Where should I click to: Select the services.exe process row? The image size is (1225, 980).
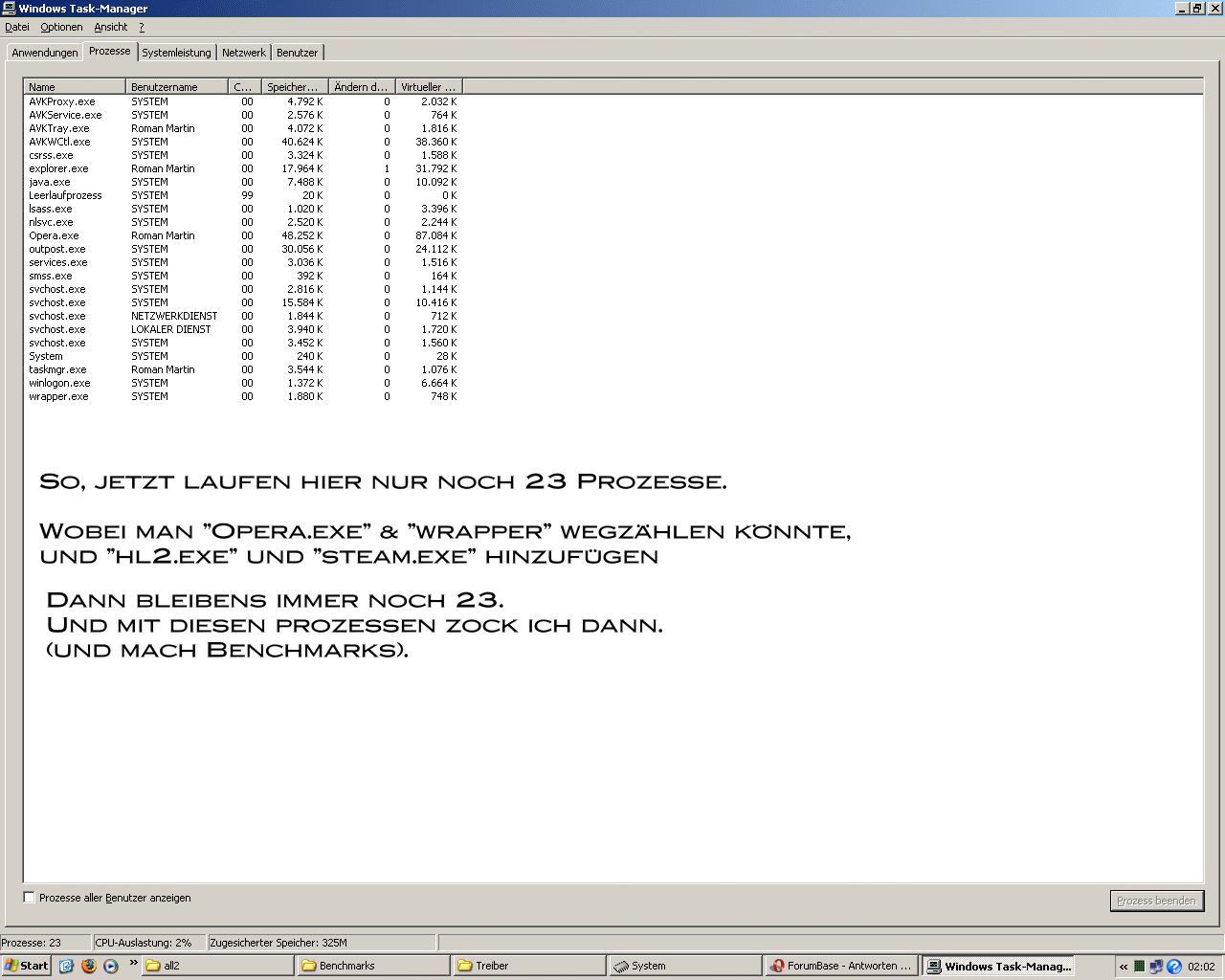pyautogui.click(x=243, y=262)
